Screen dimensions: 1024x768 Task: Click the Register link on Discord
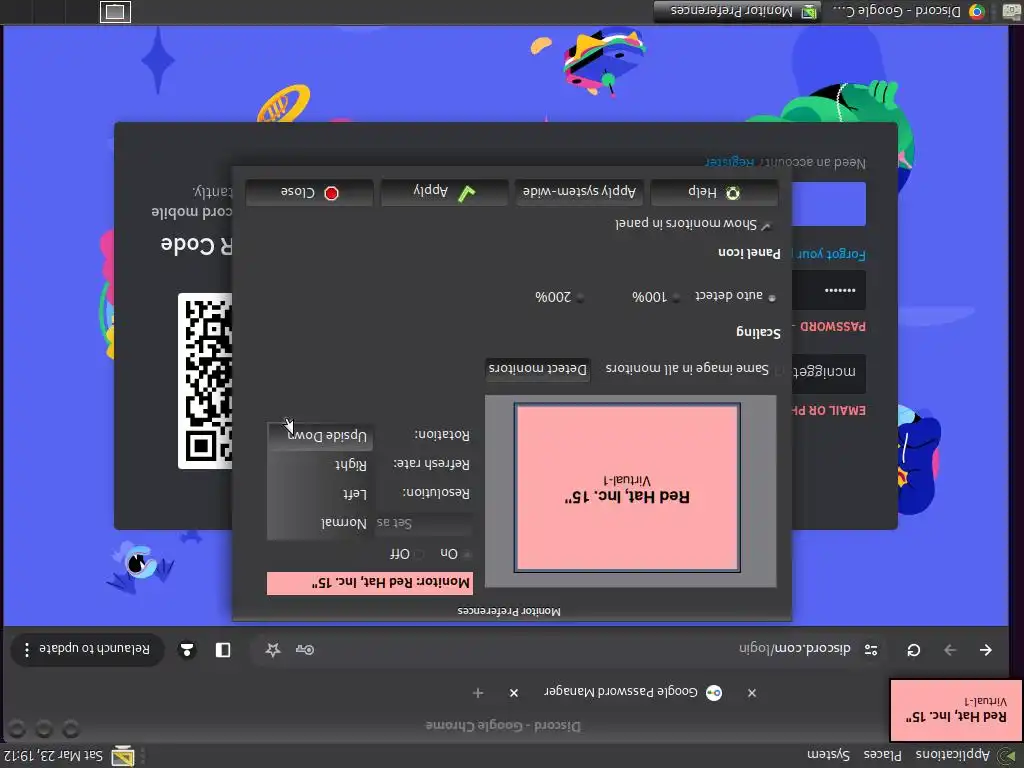(x=730, y=162)
